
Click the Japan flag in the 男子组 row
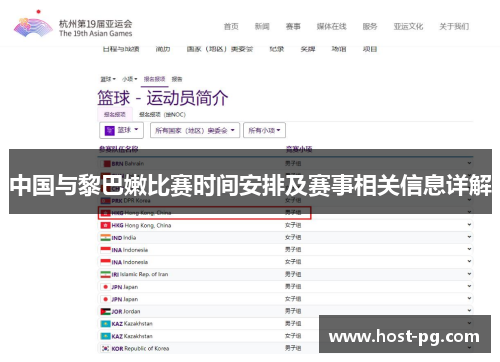click(x=105, y=287)
